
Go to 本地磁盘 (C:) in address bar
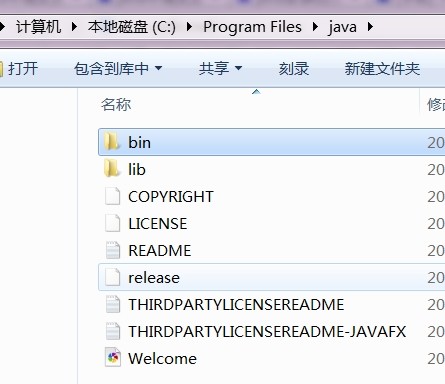pyautogui.click(x=132, y=27)
